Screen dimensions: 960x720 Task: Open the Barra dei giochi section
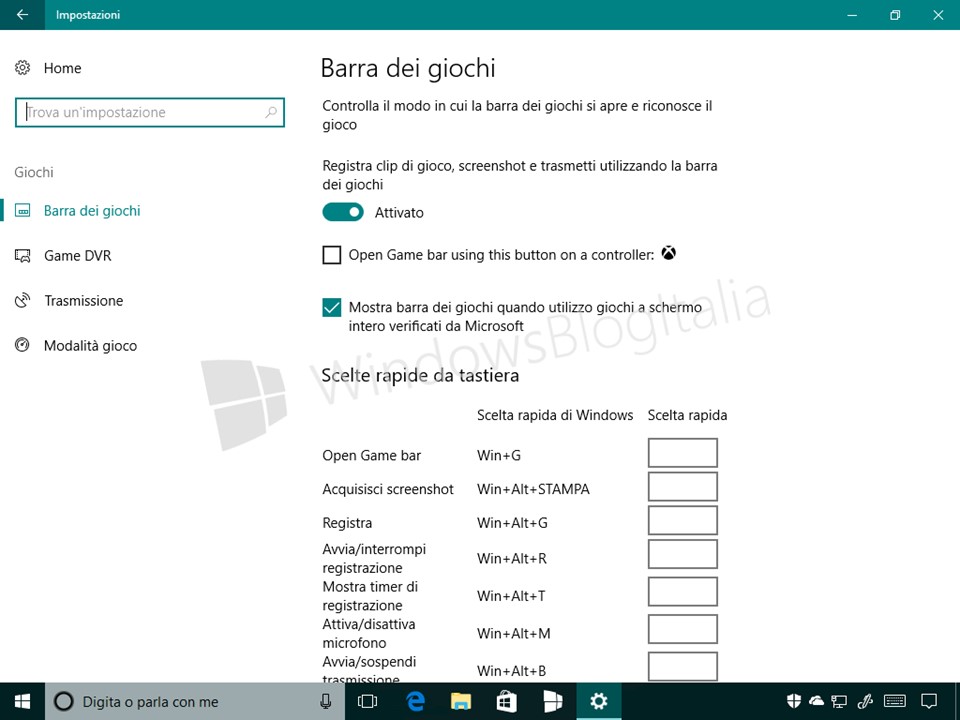point(92,211)
